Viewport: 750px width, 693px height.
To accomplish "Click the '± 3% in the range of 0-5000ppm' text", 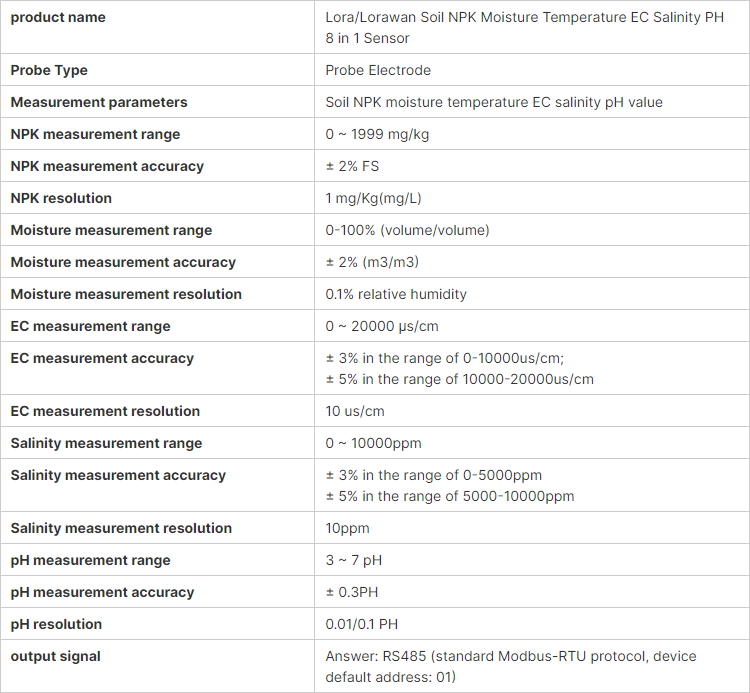I will tap(434, 475).
